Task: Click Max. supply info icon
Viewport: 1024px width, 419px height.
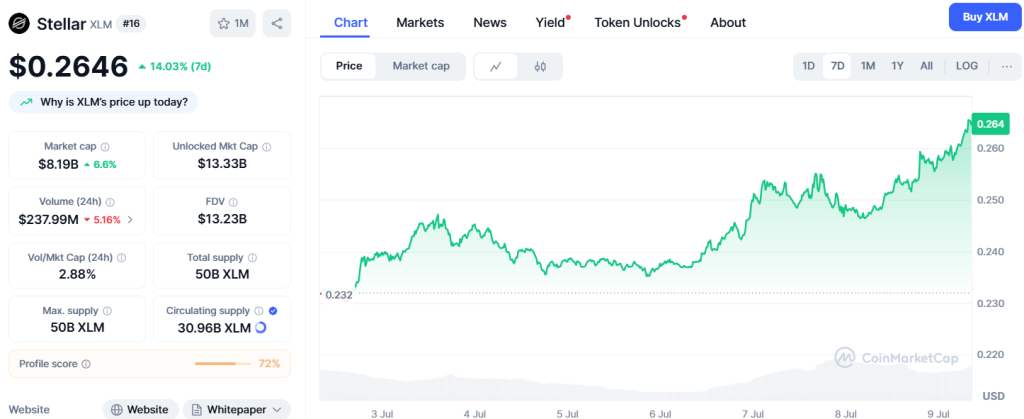Action: click(x=107, y=311)
